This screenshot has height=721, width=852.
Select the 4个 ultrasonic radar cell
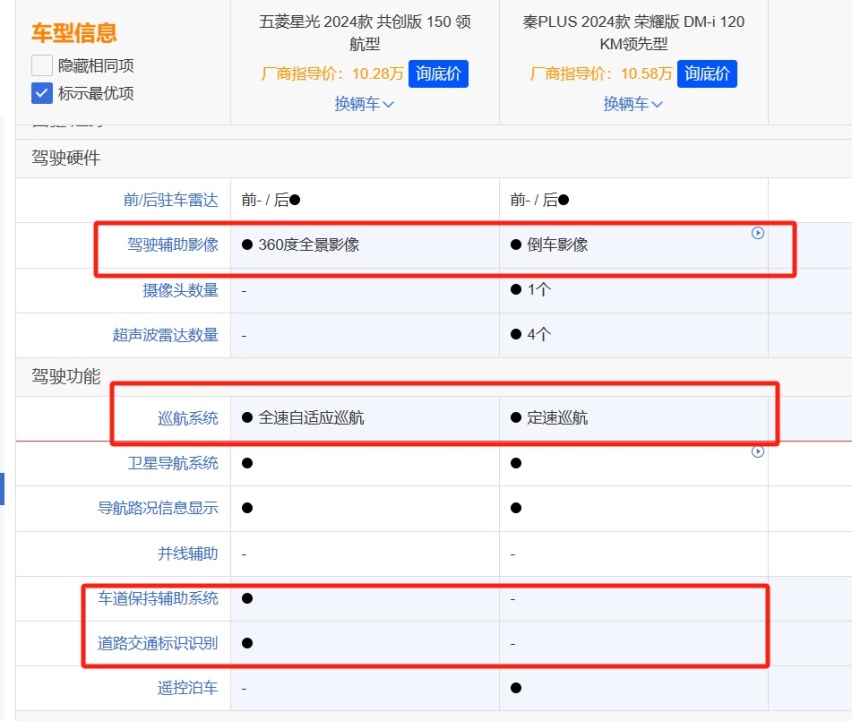[634, 335]
